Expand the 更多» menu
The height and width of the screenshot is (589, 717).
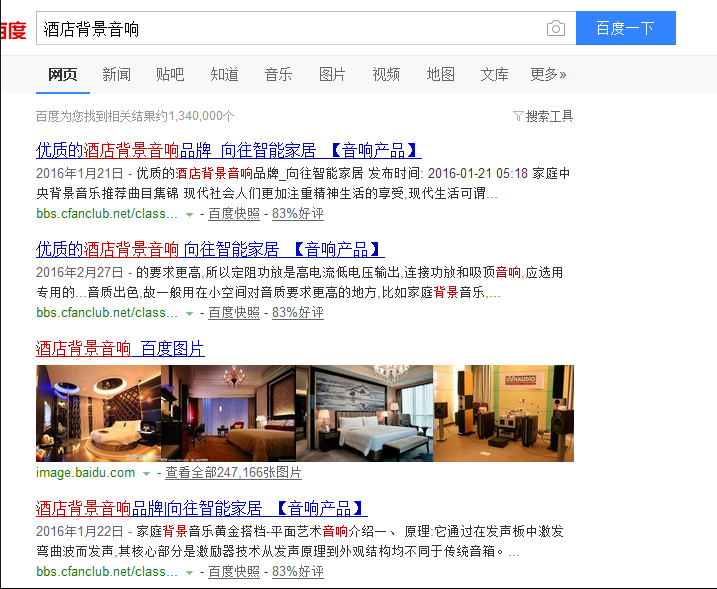[548, 74]
